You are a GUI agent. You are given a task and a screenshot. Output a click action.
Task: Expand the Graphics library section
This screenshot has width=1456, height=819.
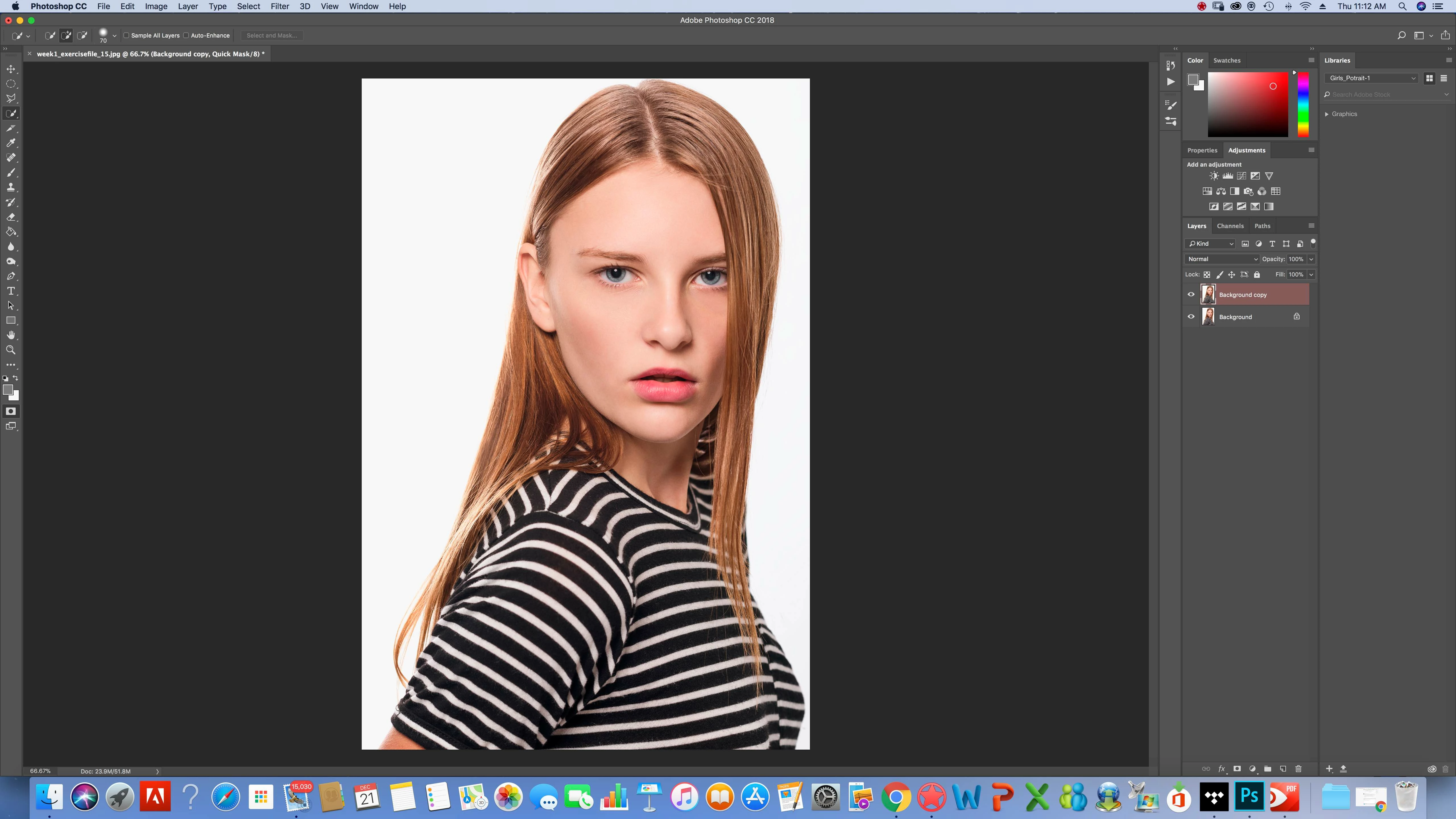coord(1327,114)
